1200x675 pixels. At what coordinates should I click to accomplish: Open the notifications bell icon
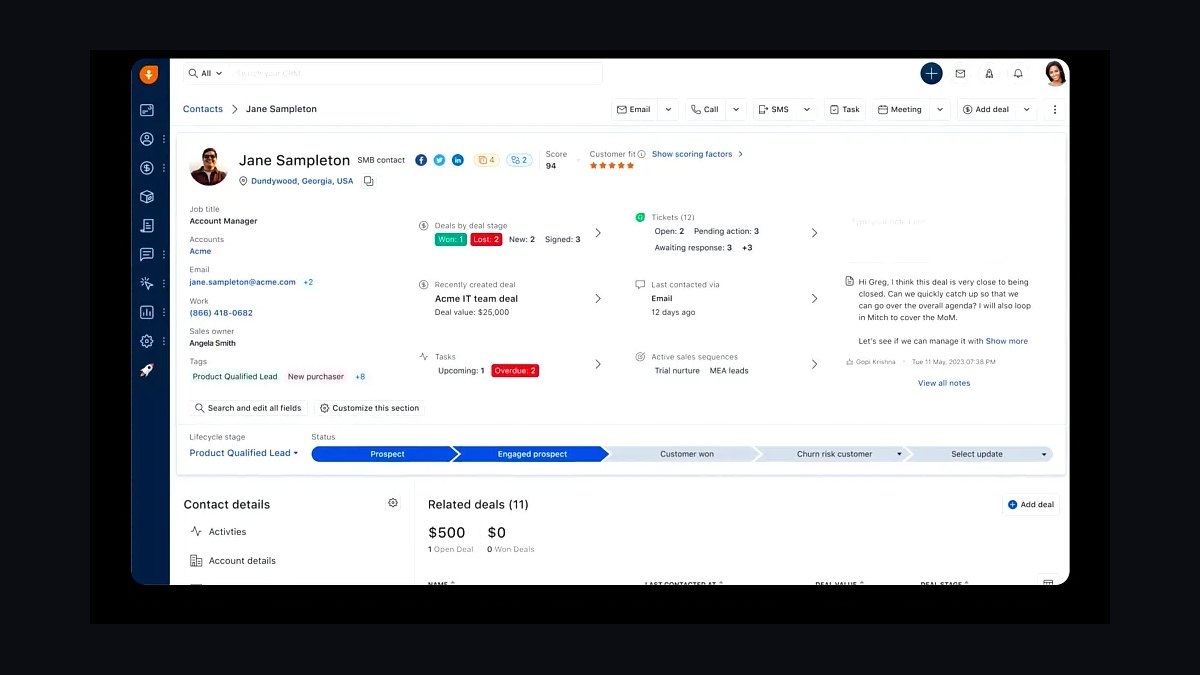coord(1018,73)
